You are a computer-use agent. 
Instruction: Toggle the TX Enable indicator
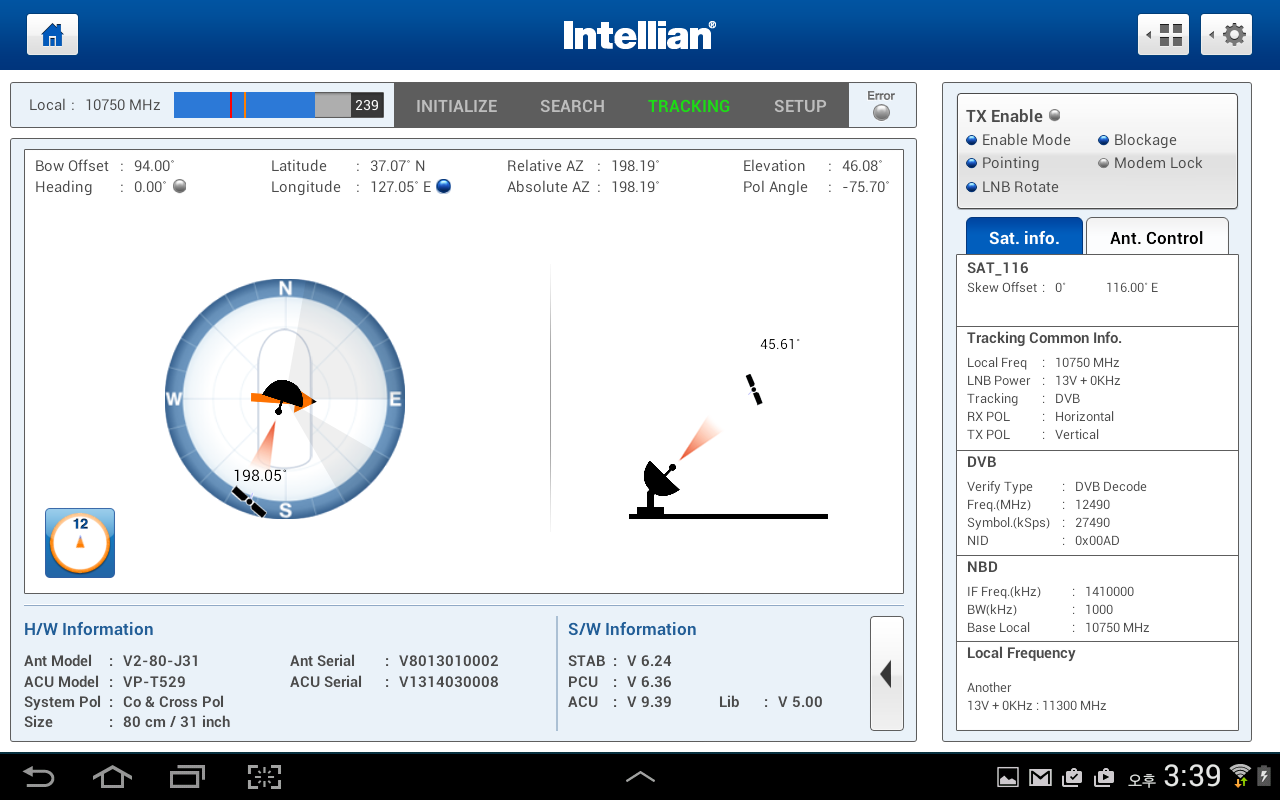[x=1055, y=115]
